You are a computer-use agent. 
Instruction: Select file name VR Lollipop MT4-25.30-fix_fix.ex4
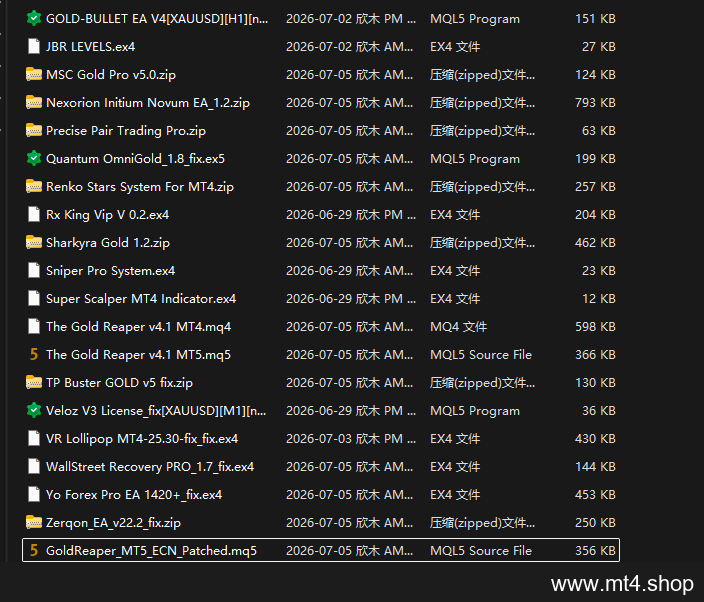point(142,439)
